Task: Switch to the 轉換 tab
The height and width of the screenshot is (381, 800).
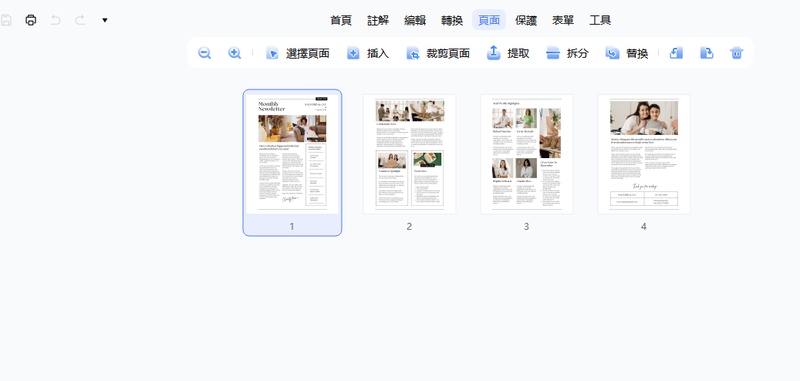Action: tap(452, 20)
